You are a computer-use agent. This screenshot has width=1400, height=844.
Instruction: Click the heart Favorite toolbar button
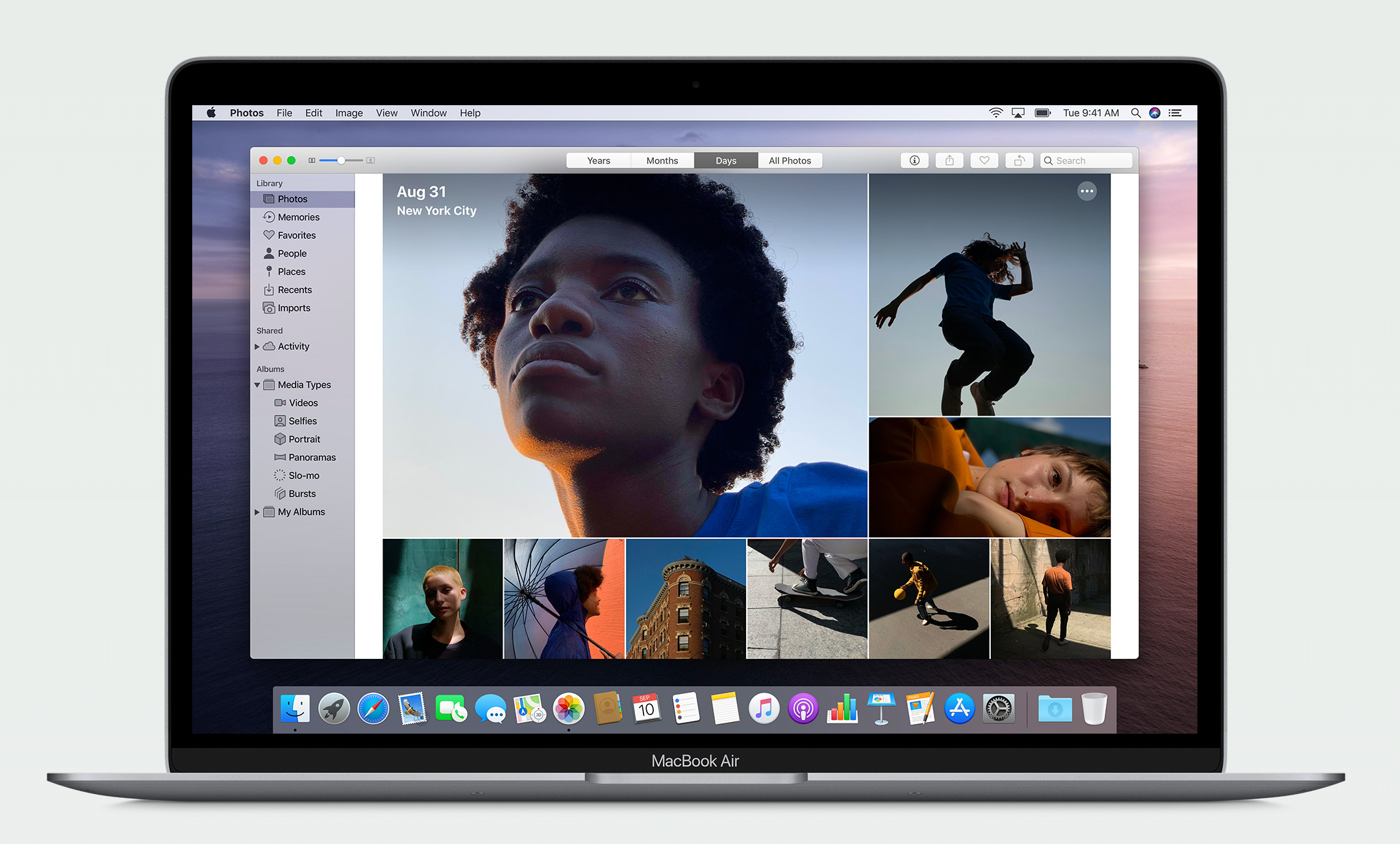point(984,160)
